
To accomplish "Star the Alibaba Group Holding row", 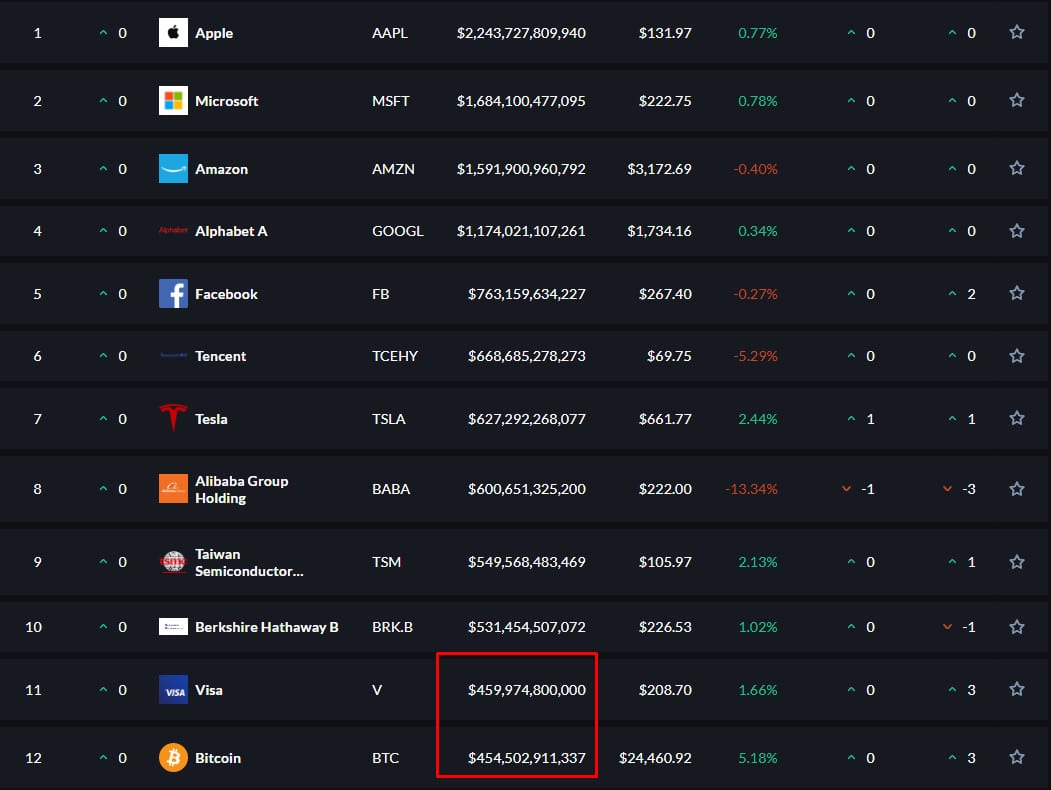I will pyautogui.click(x=1016, y=488).
